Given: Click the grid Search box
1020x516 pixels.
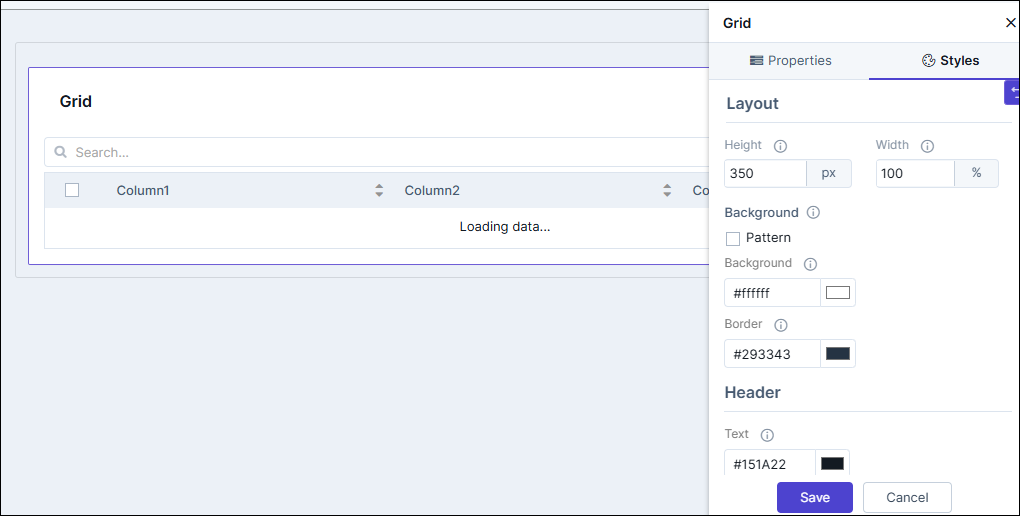Looking at the screenshot, I should (377, 152).
